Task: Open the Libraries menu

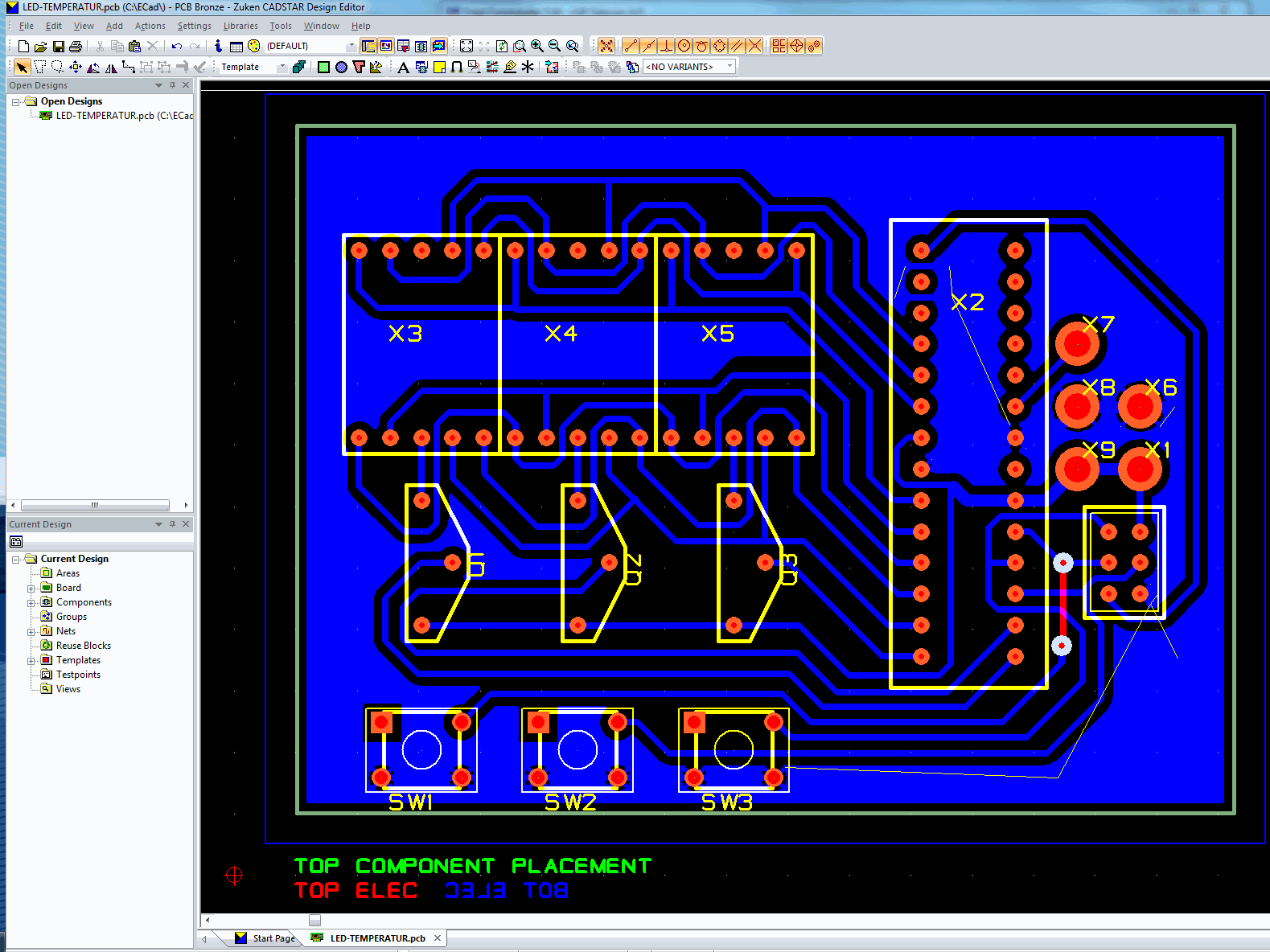Action: pos(240,26)
